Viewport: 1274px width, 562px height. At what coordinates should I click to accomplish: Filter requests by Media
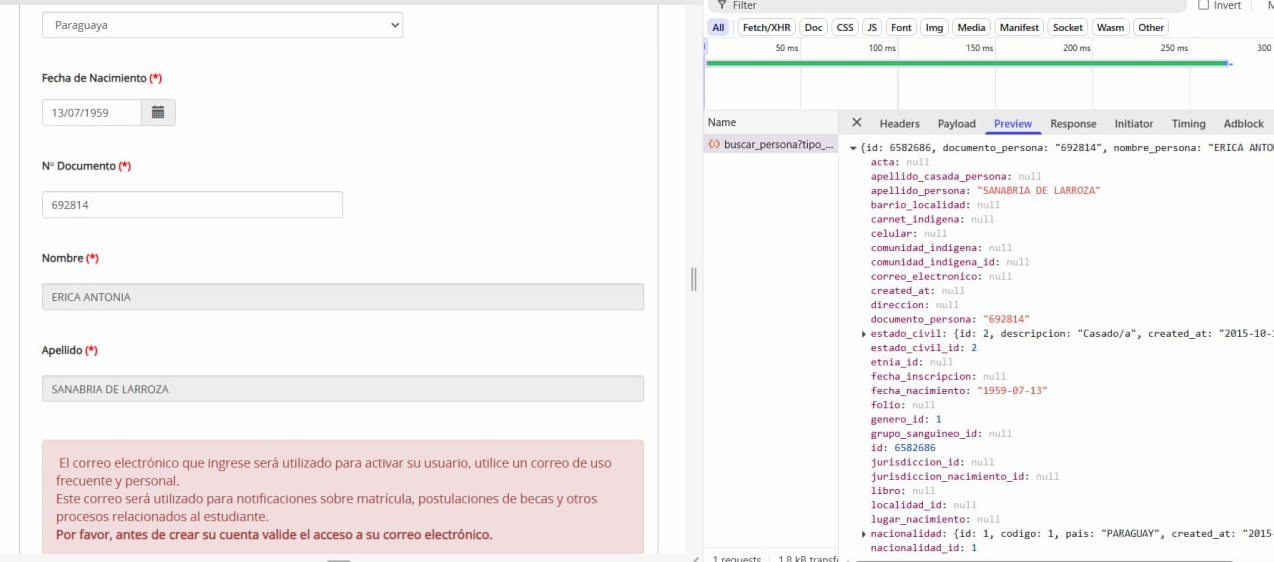click(970, 28)
